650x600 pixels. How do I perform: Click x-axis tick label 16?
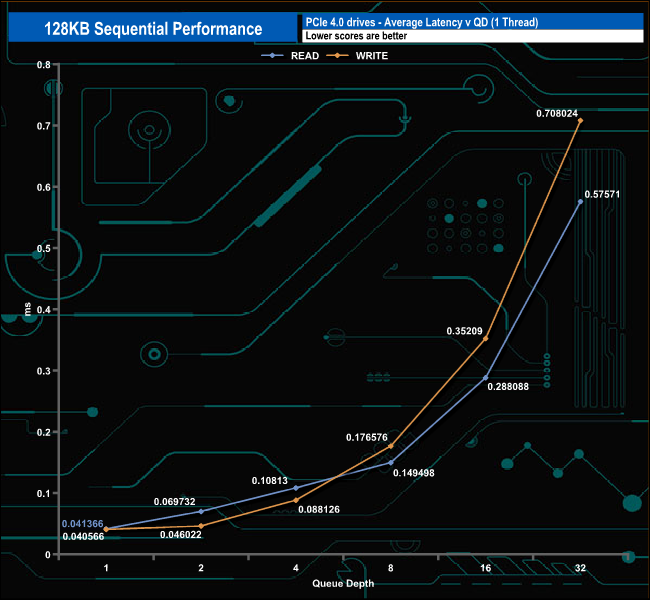coord(485,568)
